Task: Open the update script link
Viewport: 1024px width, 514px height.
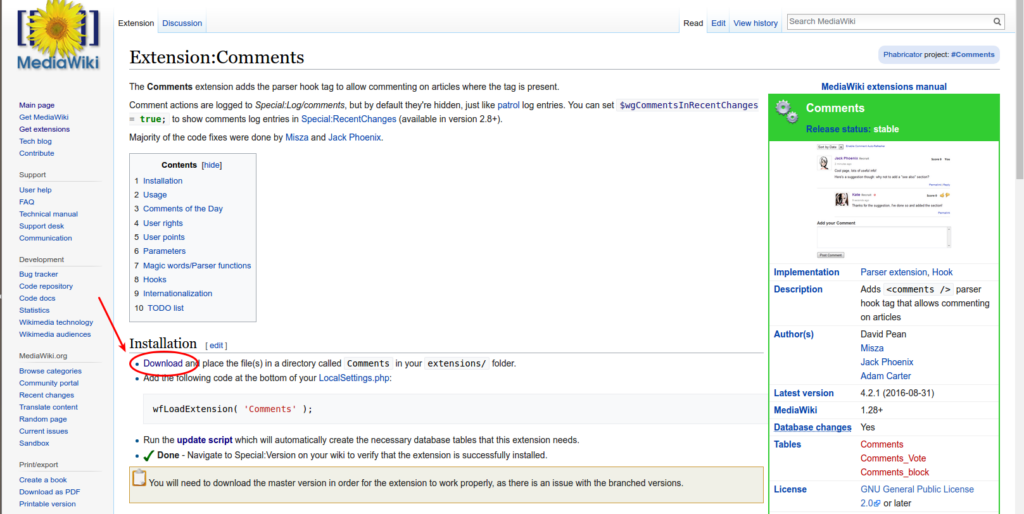Action: tap(204, 440)
